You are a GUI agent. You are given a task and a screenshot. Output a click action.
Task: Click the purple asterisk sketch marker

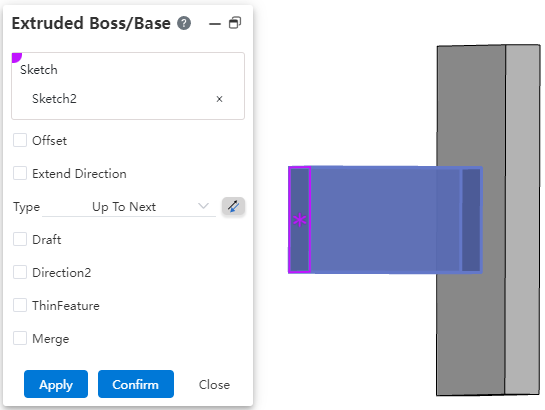tap(300, 220)
